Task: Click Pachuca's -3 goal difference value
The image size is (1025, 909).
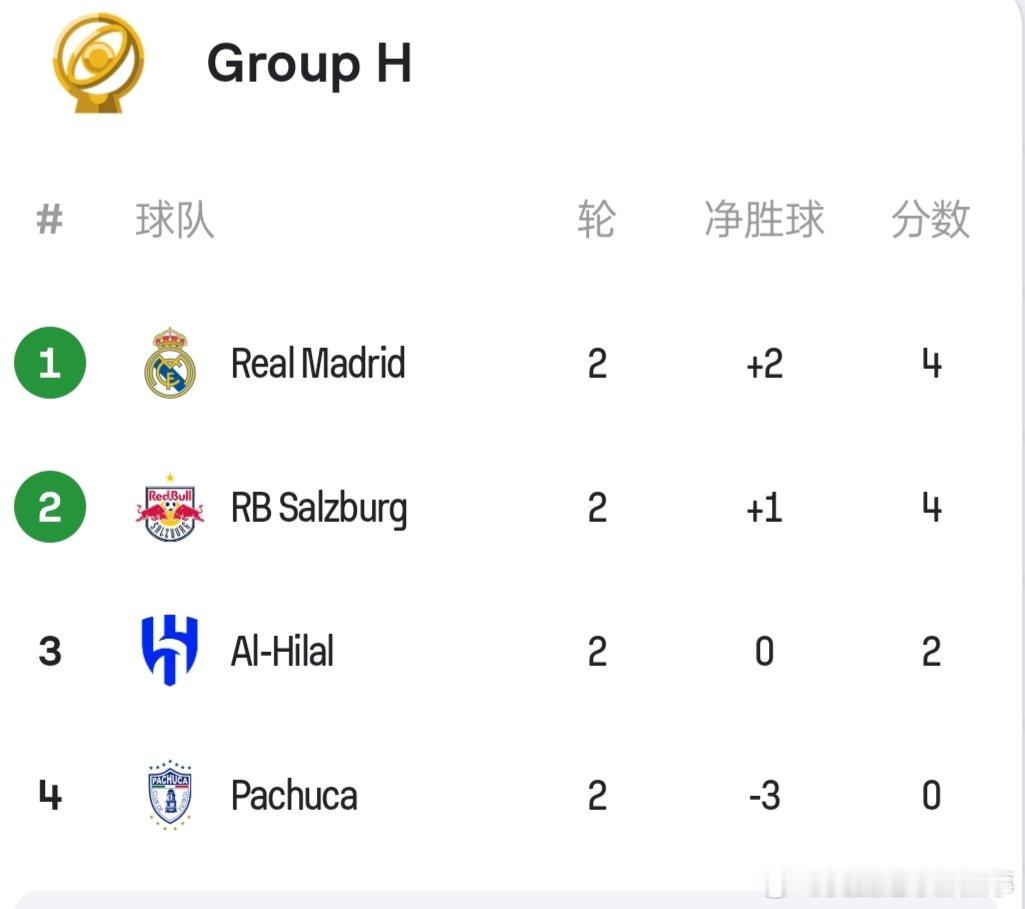Action: tap(764, 796)
